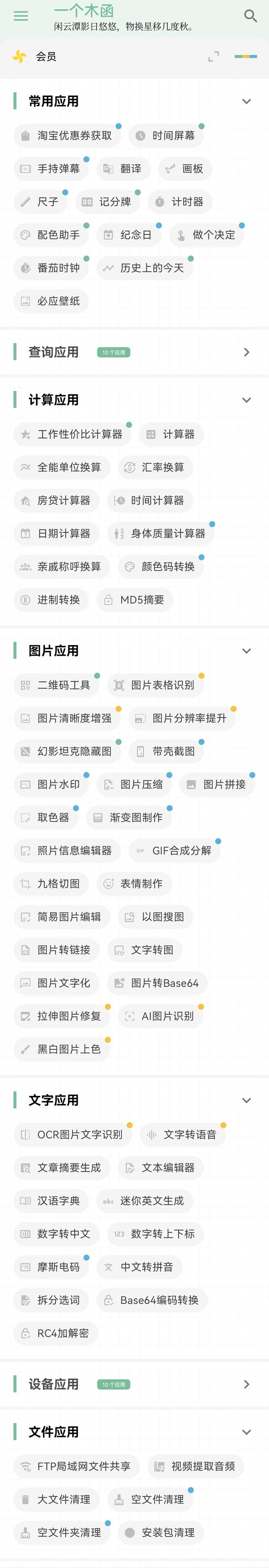Tap the 10个应用 badge near 查询应用
The image size is (269, 1568).
[113, 352]
